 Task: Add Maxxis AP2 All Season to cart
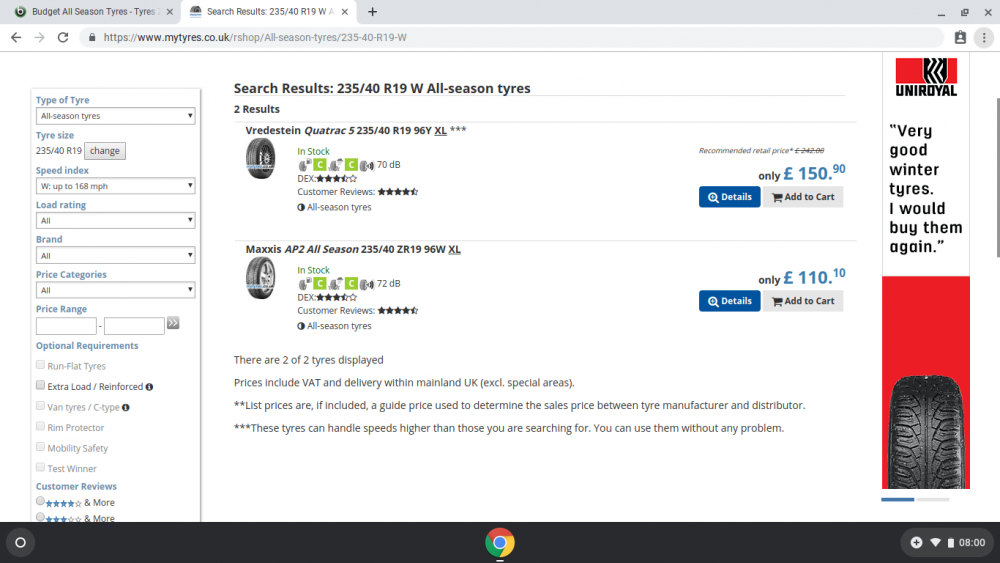click(803, 301)
